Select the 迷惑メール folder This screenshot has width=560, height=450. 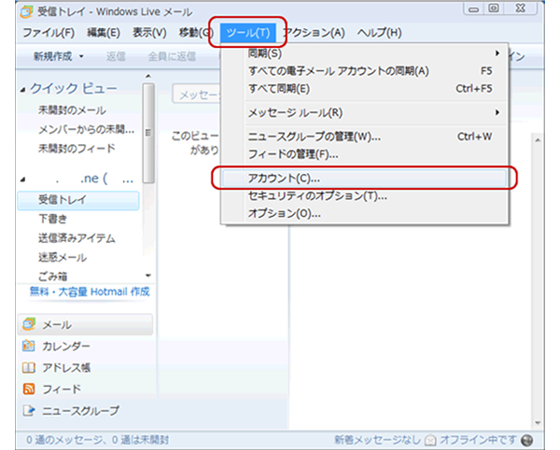coord(62,257)
